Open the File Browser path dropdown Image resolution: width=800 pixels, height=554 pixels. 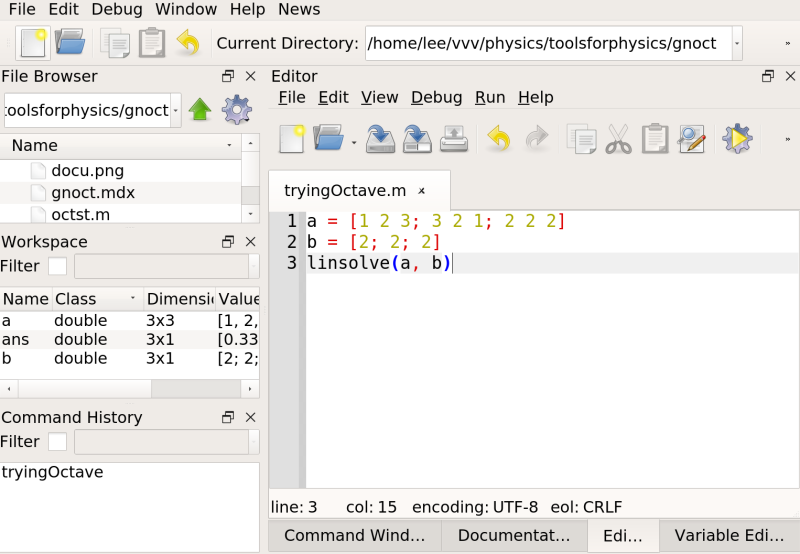[176, 110]
